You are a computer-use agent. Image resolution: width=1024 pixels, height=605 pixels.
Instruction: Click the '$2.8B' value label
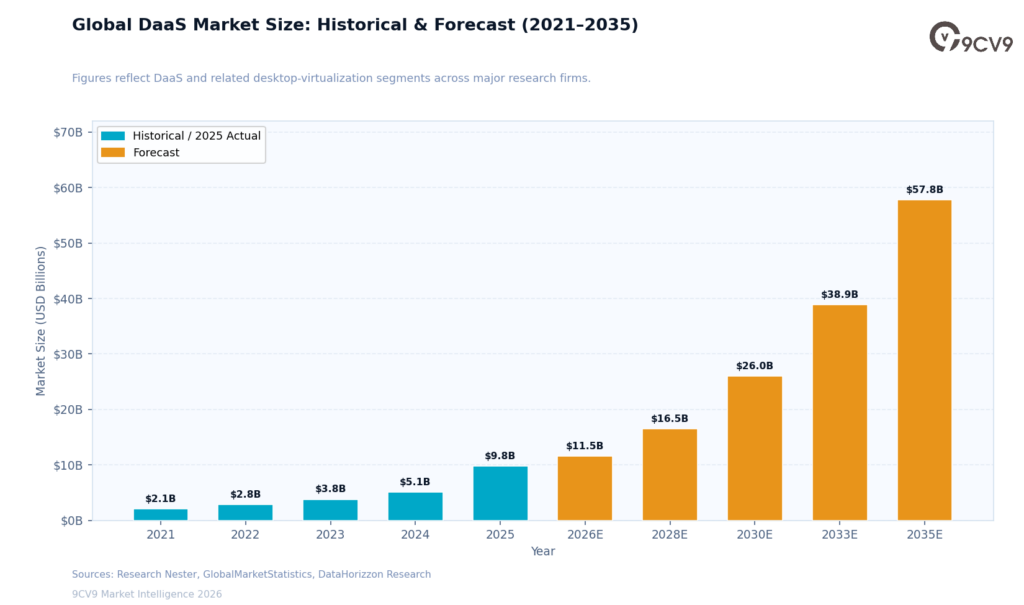pyautogui.click(x=246, y=495)
